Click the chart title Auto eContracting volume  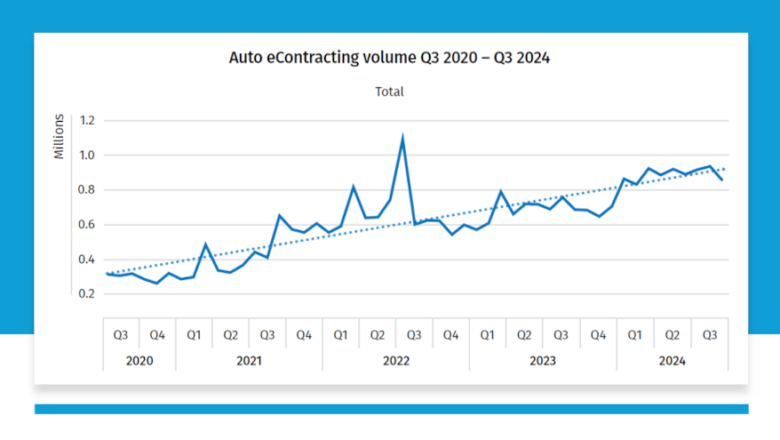point(390,58)
